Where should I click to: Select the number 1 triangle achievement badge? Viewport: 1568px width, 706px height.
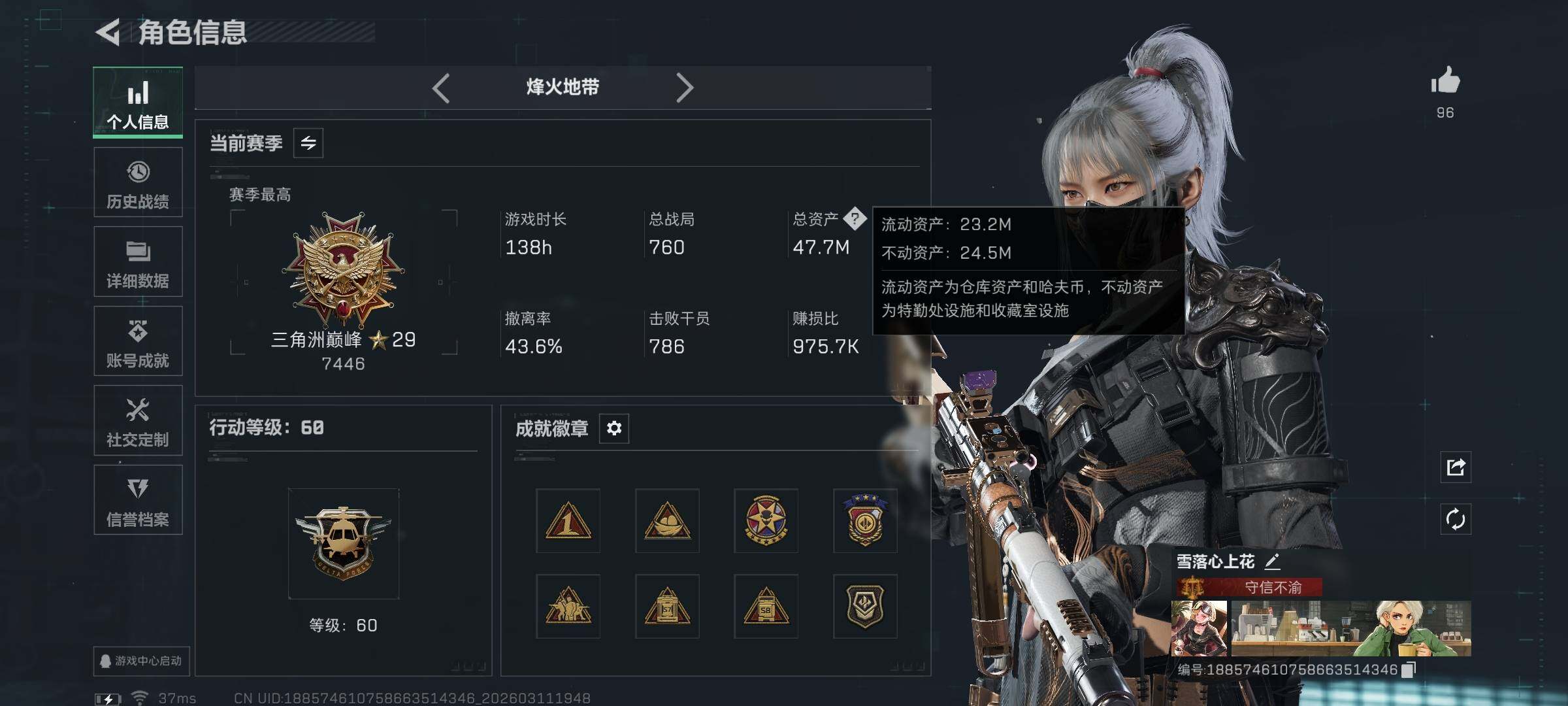568,521
